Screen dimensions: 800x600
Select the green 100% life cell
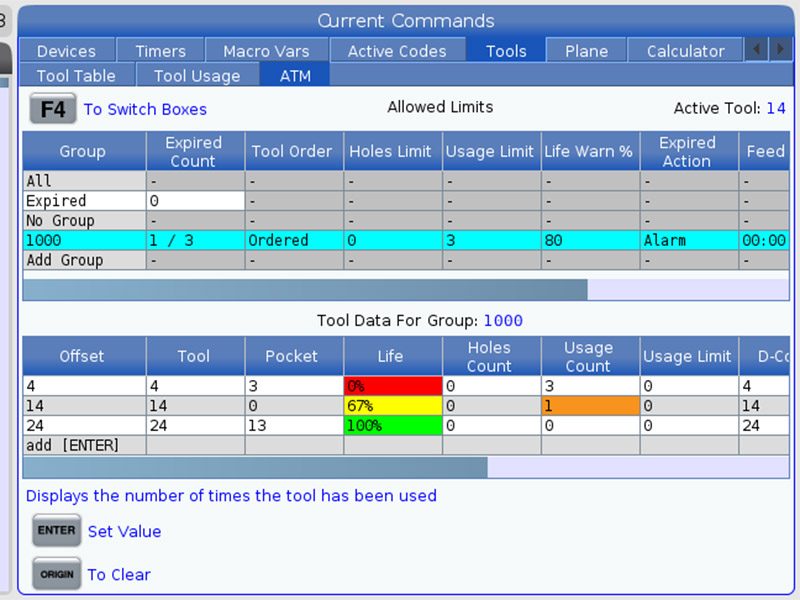pyautogui.click(x=392, y=425)
